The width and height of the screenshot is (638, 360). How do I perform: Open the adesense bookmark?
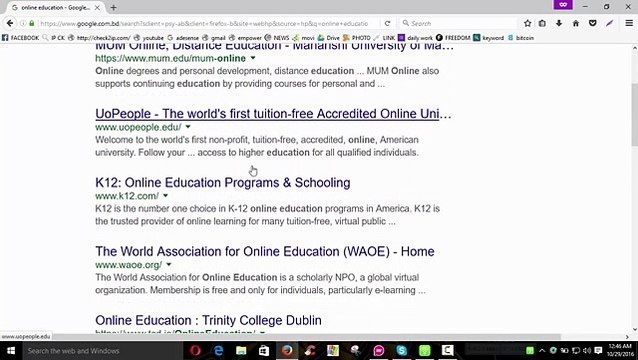pyautogui.click(x=183, y=38)
